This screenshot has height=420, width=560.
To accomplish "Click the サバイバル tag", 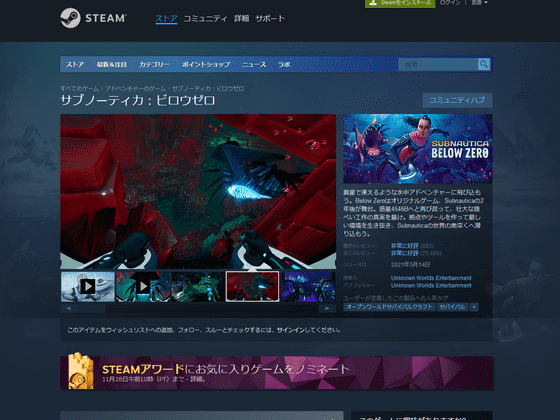I will coord(452,307).
